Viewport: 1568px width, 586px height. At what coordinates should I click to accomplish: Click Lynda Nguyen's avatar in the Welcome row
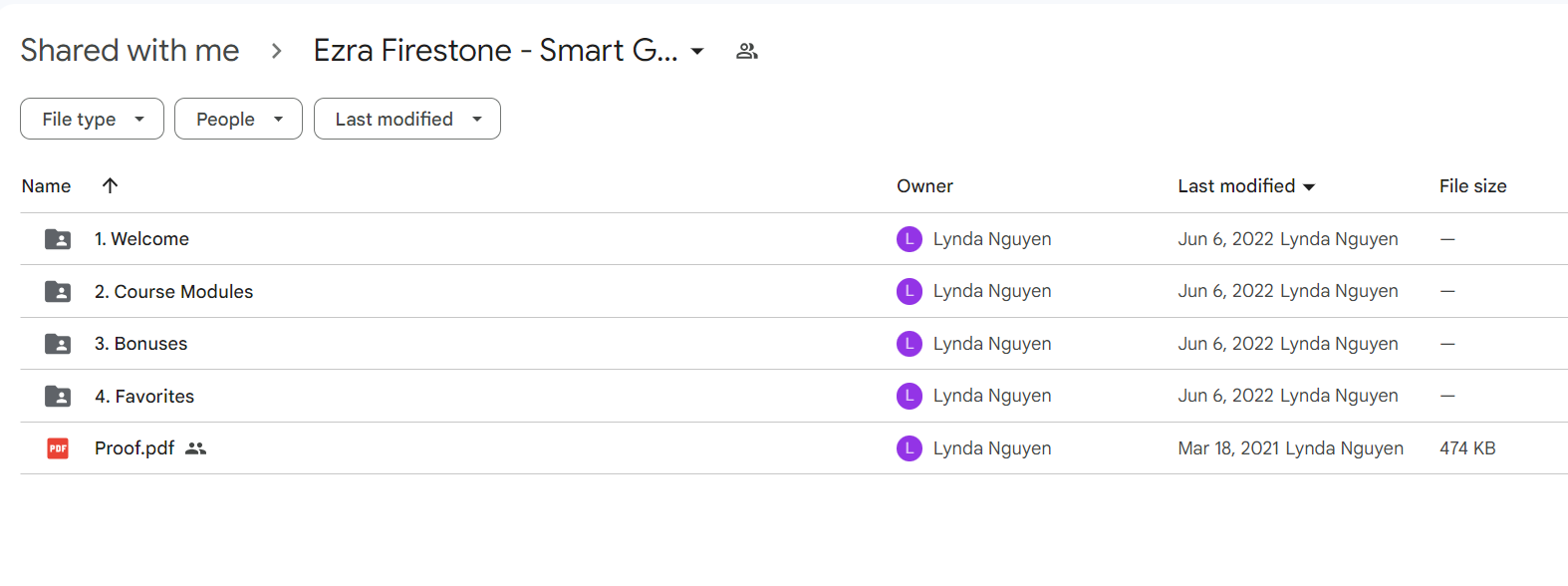click(x=910, y=239)
